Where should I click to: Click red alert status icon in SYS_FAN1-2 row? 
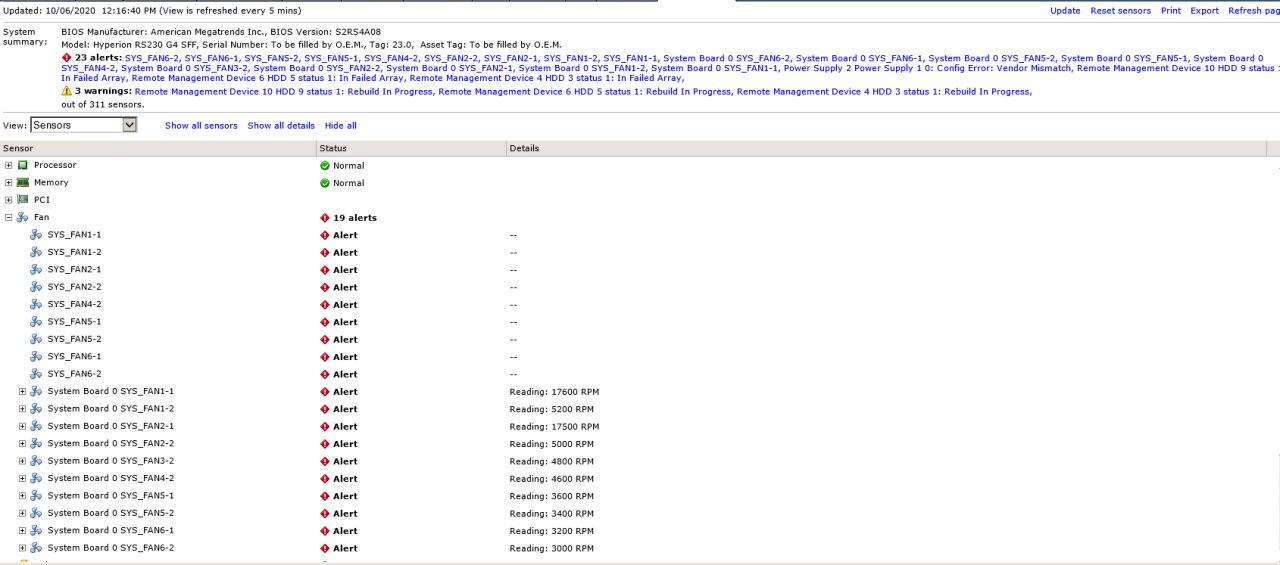click(x=325, y=253)
